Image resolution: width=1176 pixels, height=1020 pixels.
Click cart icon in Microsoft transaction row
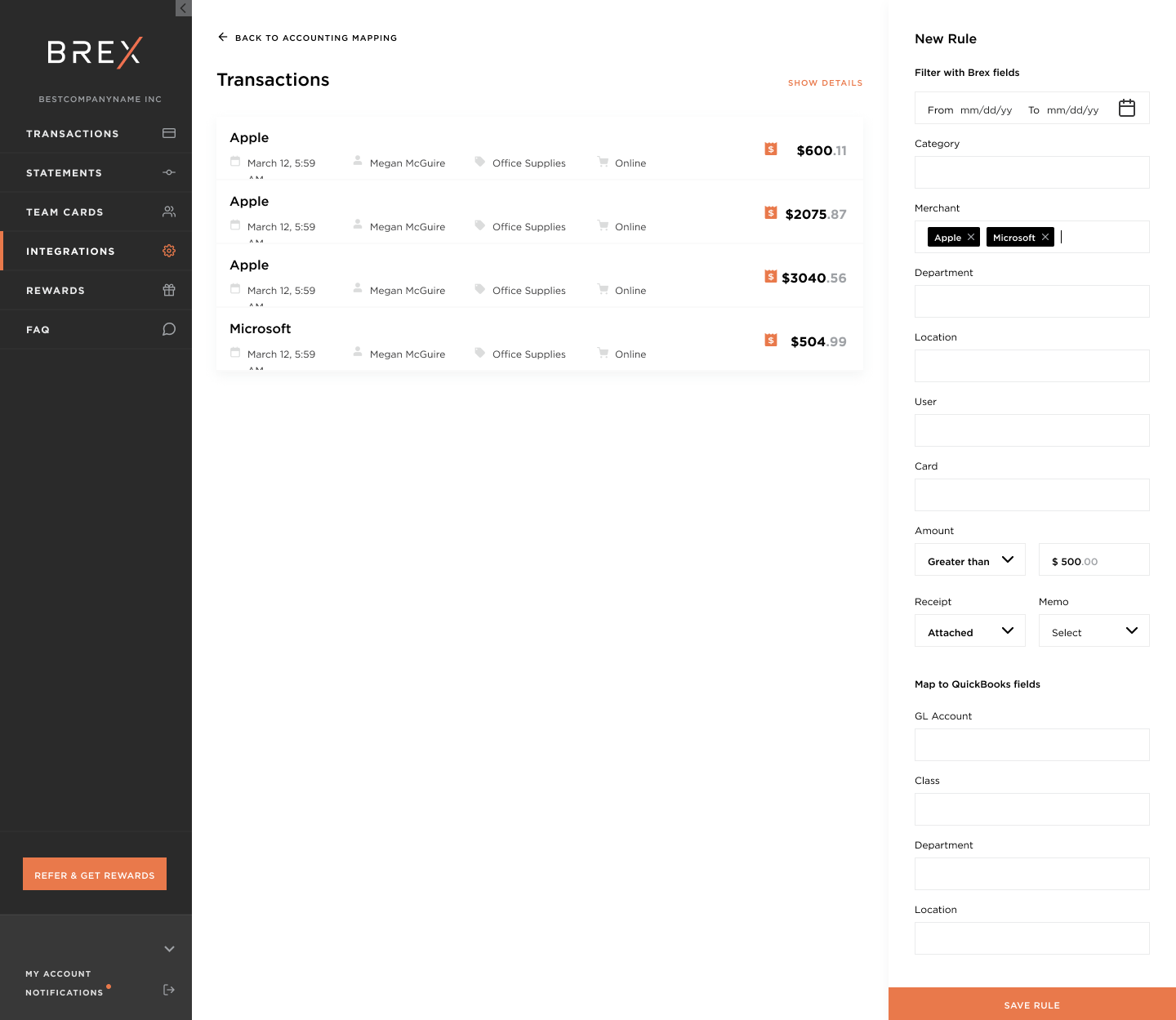point(603,353)
